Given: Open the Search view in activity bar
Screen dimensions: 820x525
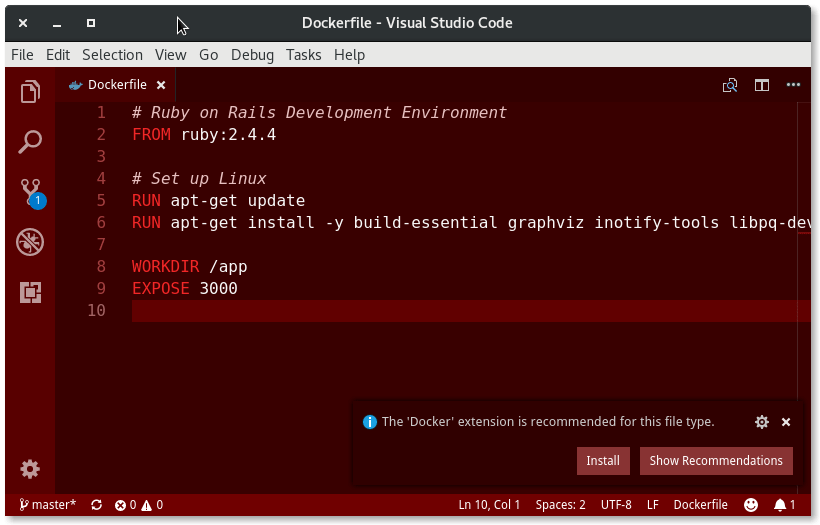Looking at the screenshot, I should point(30,142).
